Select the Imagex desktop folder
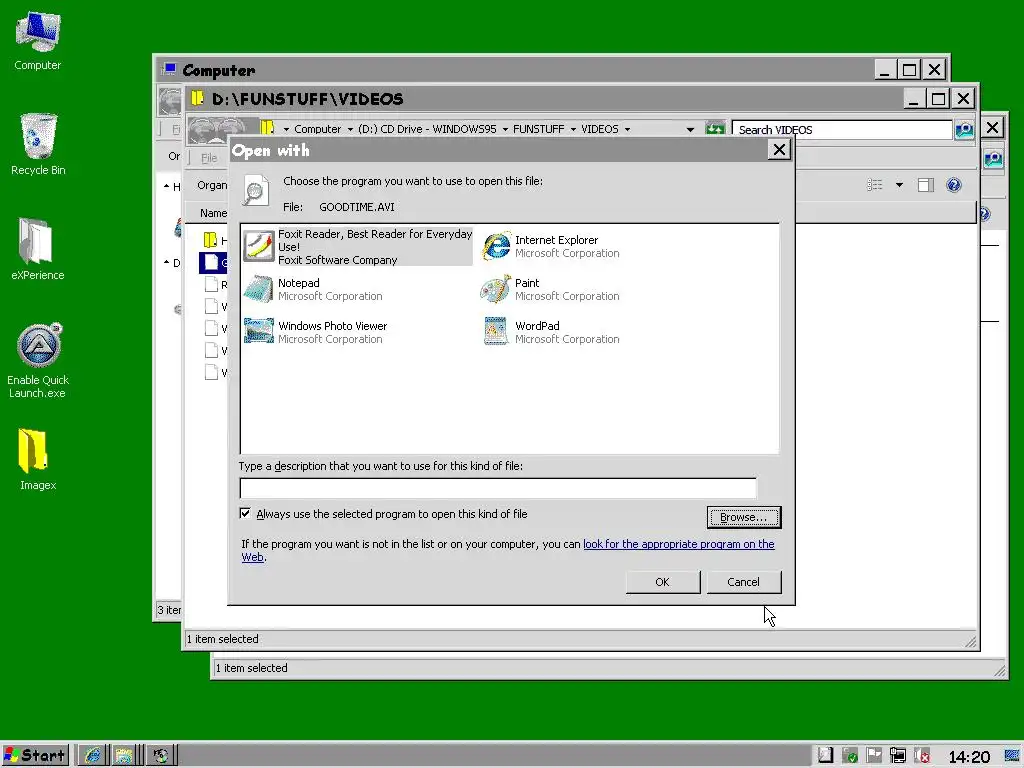 (x=38, y=460)
